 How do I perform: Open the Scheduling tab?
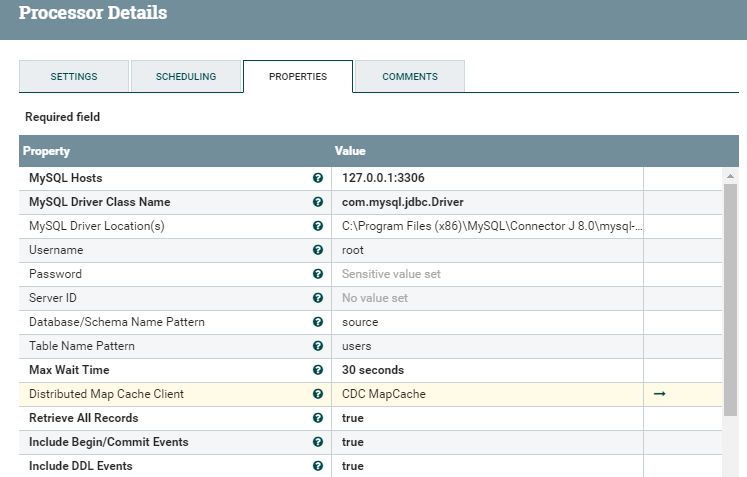tap(186, 77)
